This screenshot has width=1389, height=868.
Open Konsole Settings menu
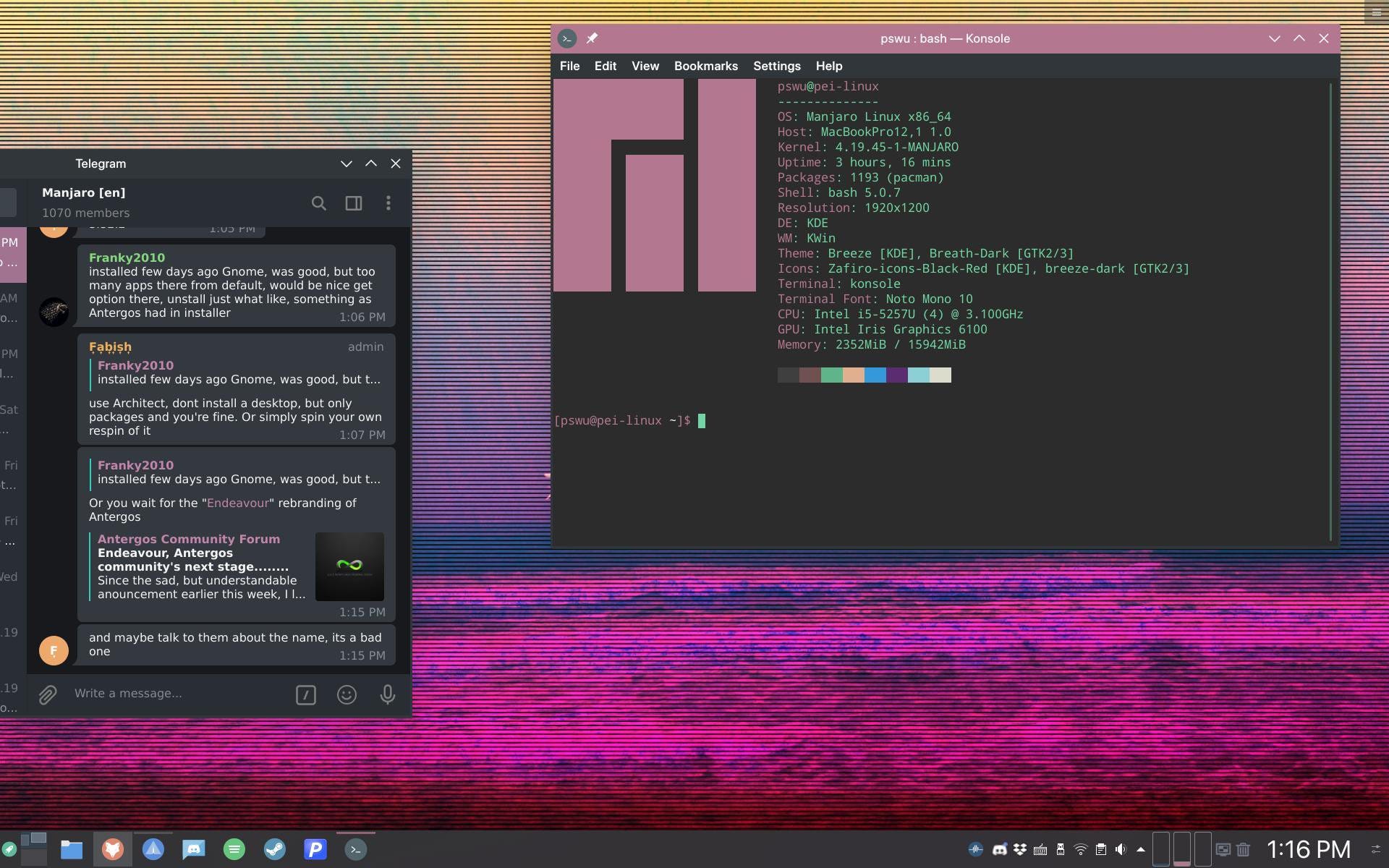pos(776,66)
